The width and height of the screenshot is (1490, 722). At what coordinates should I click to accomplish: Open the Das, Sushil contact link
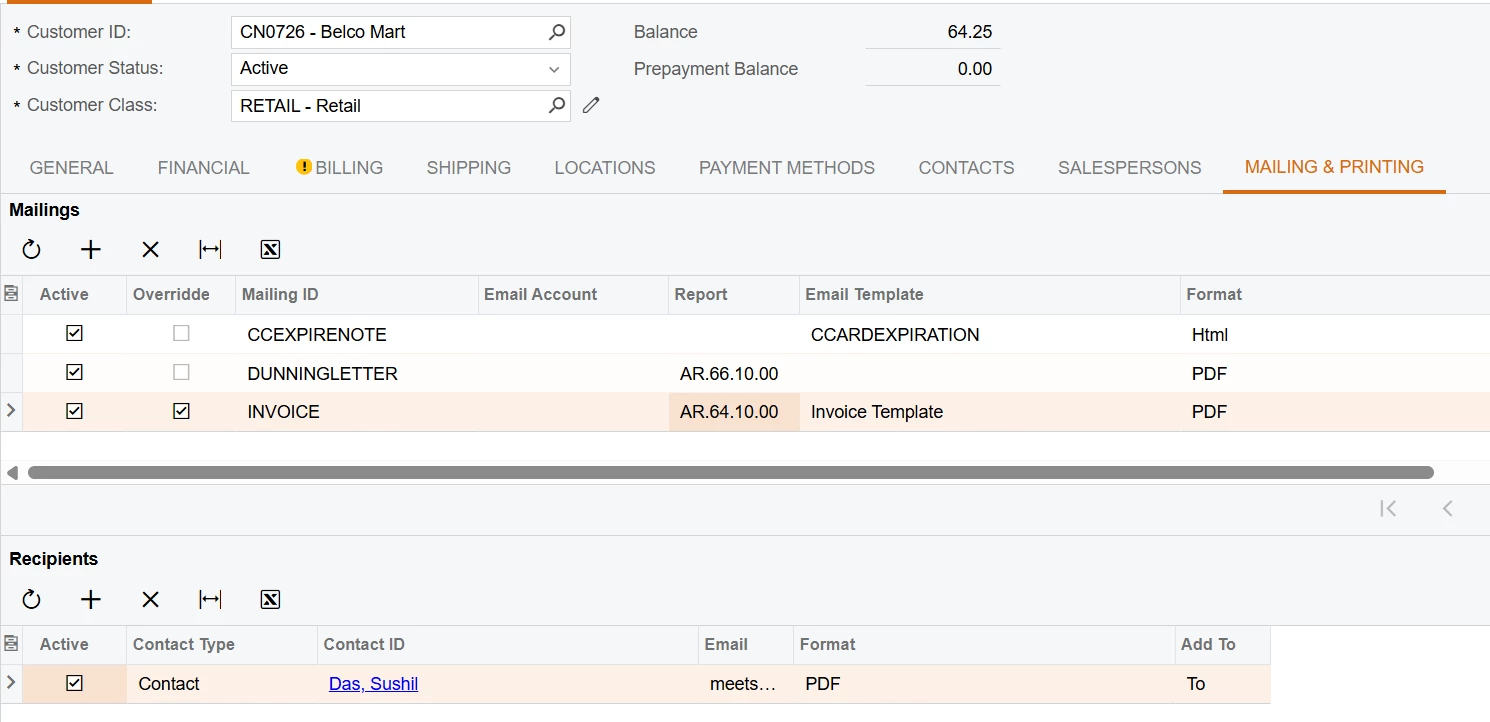373,684
